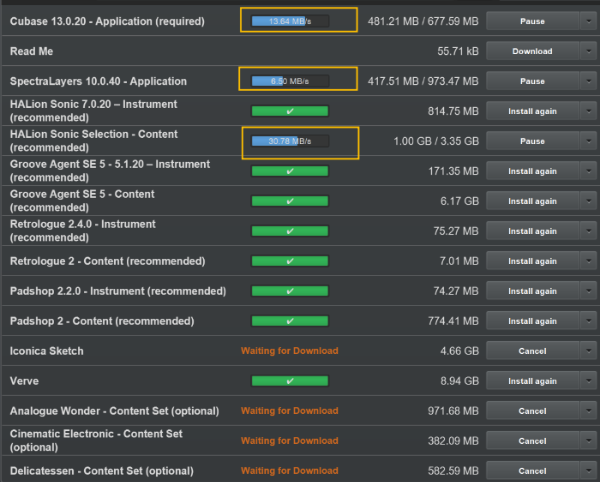600x482 pixels.
Task: Install again Groove Agent SE 5 Content
Action: point(532,201)
